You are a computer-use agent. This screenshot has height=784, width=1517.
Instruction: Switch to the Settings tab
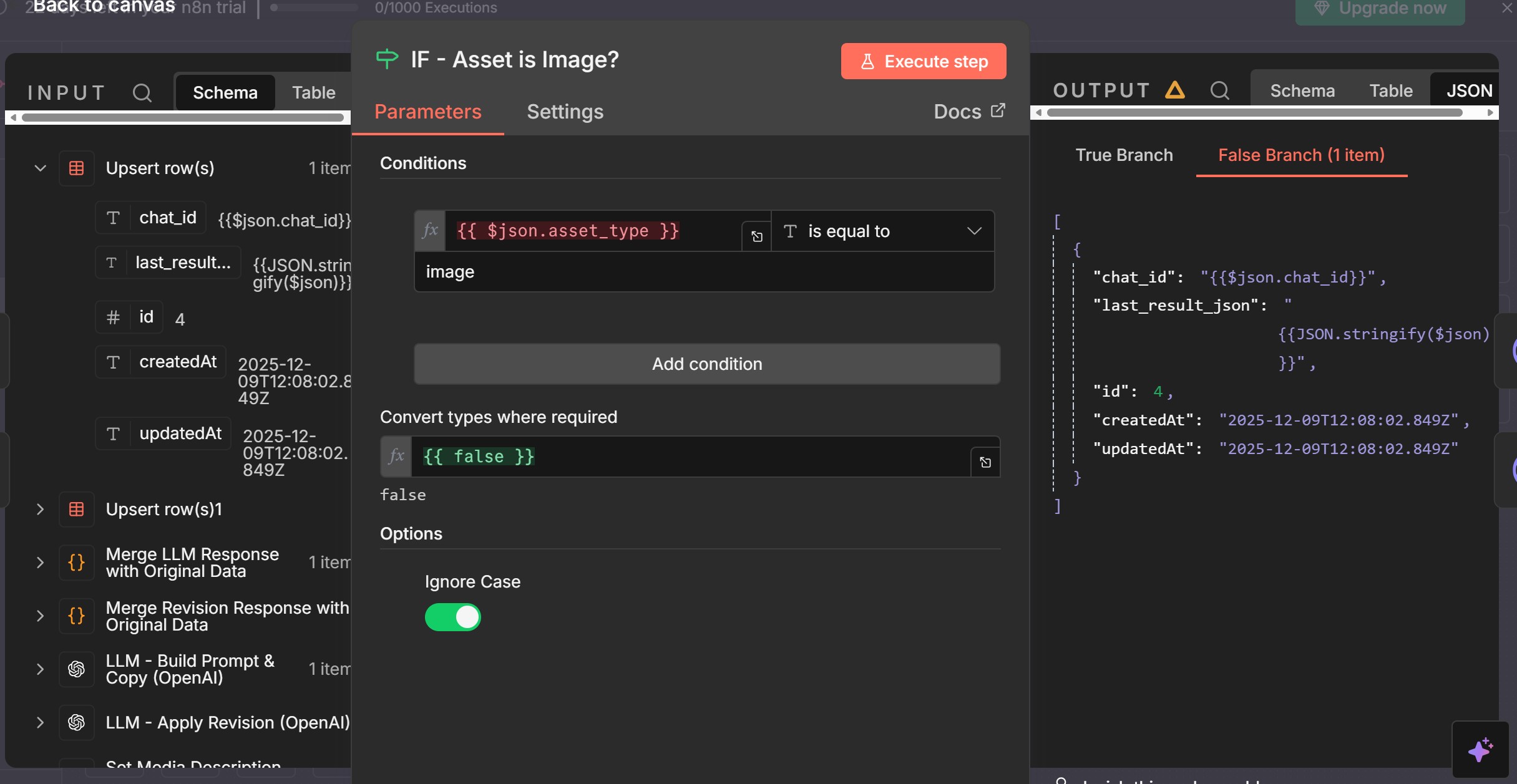[565, 112]
